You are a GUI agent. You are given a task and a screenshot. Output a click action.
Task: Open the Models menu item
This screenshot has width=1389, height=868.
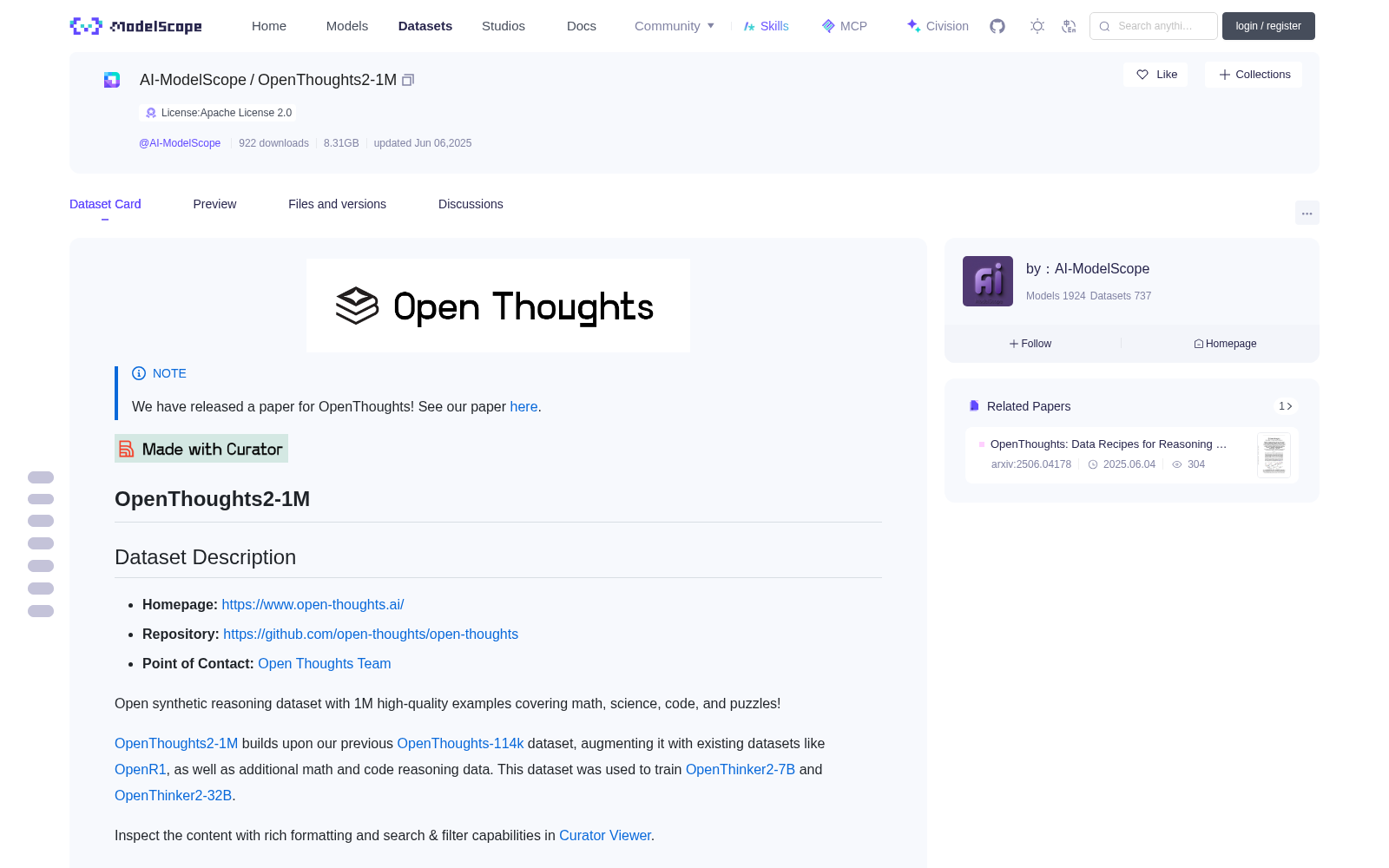[347, 26]
